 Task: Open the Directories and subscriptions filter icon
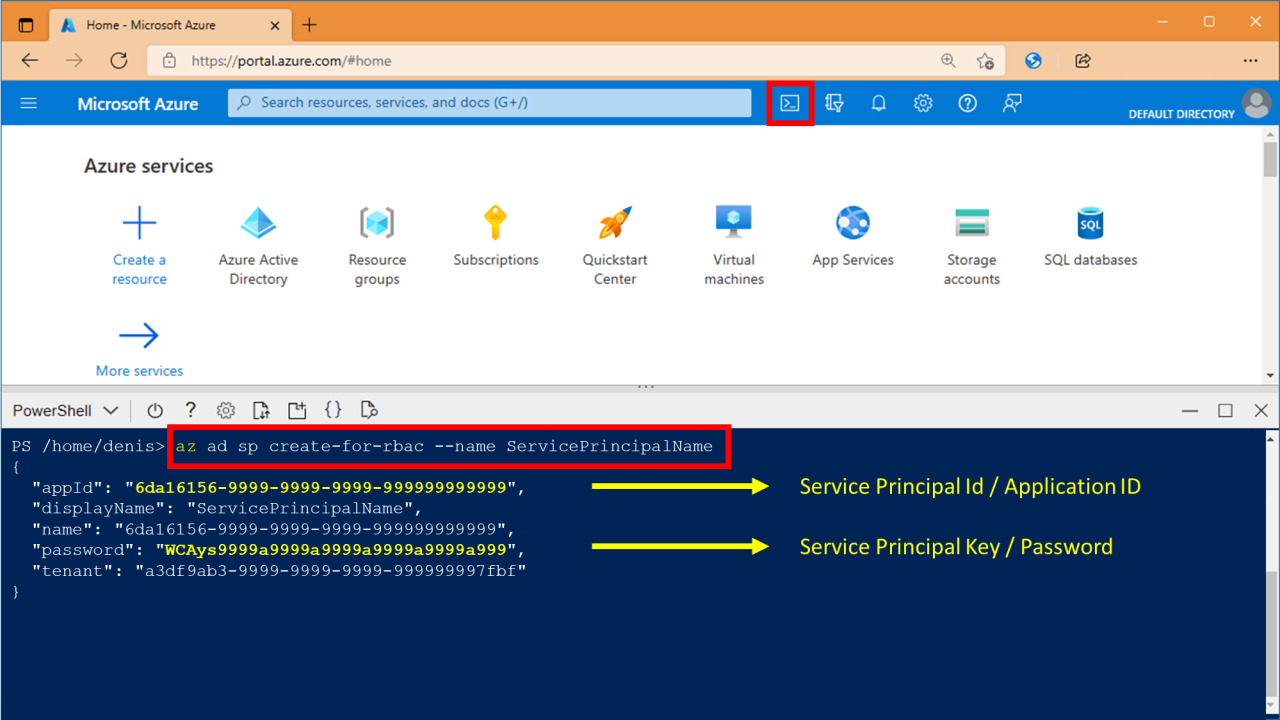point(834,103)
